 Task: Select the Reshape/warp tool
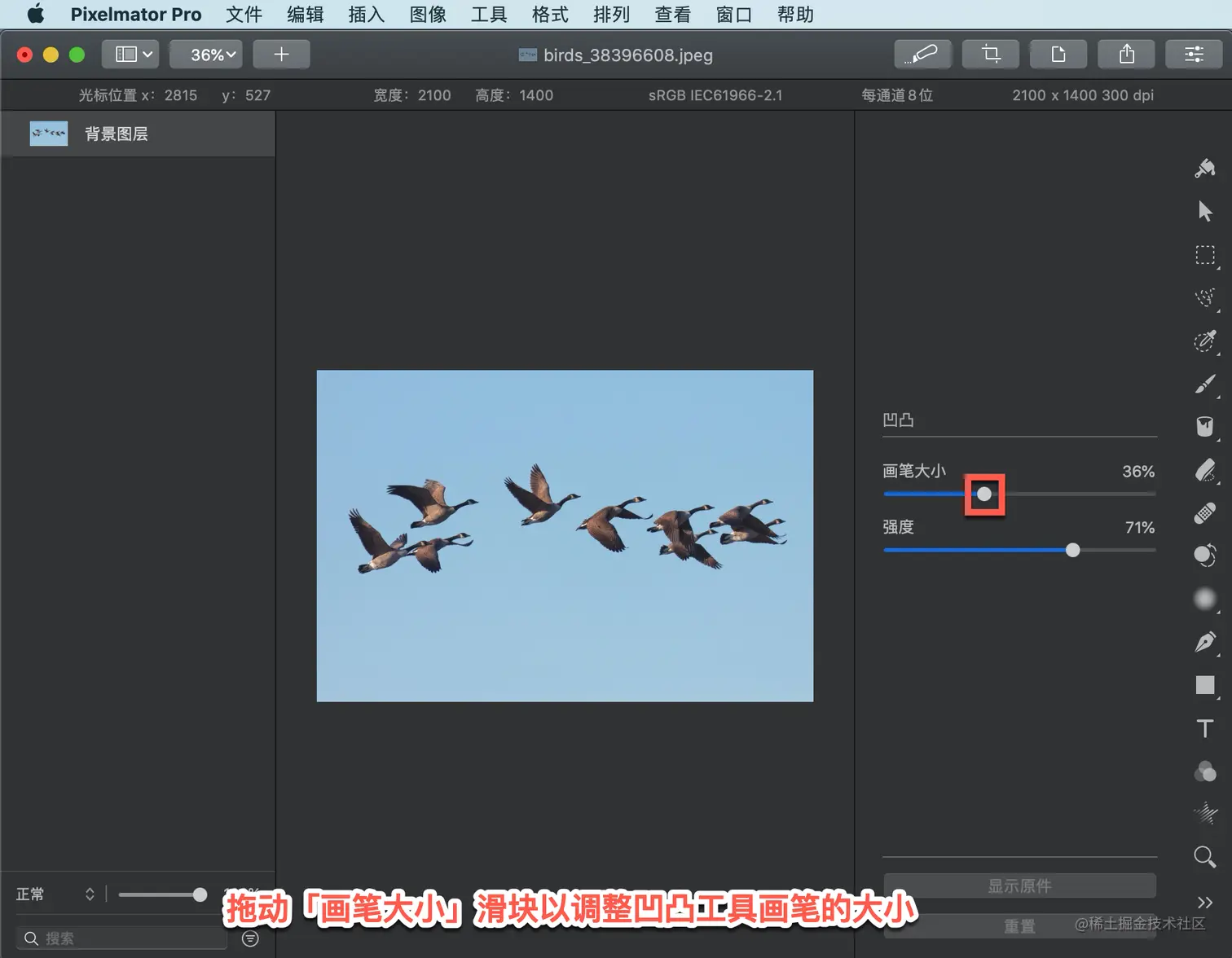(1205, 556)
